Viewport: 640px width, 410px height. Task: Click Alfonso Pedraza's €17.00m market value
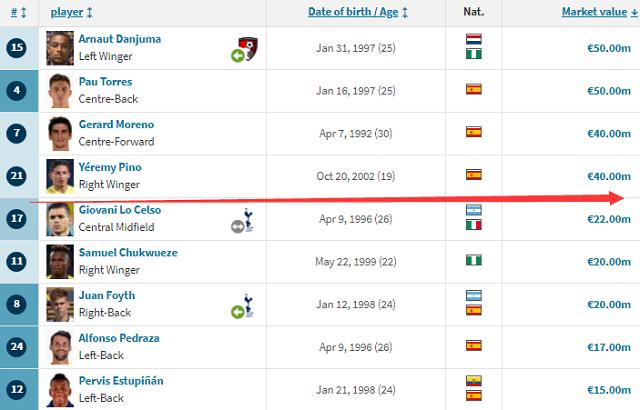coord(609,347)
